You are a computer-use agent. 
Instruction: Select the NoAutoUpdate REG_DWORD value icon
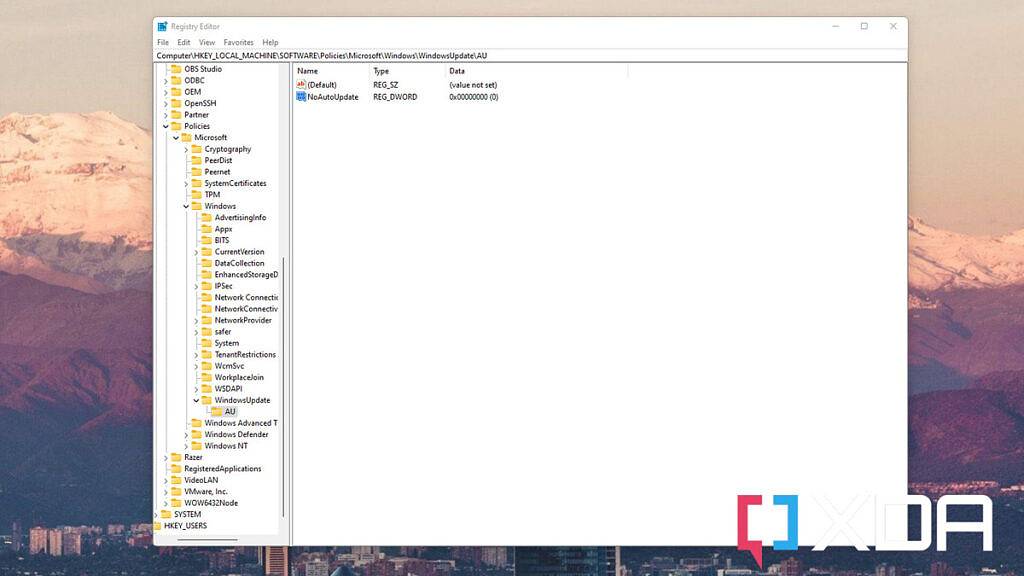[x=302, y=96]
